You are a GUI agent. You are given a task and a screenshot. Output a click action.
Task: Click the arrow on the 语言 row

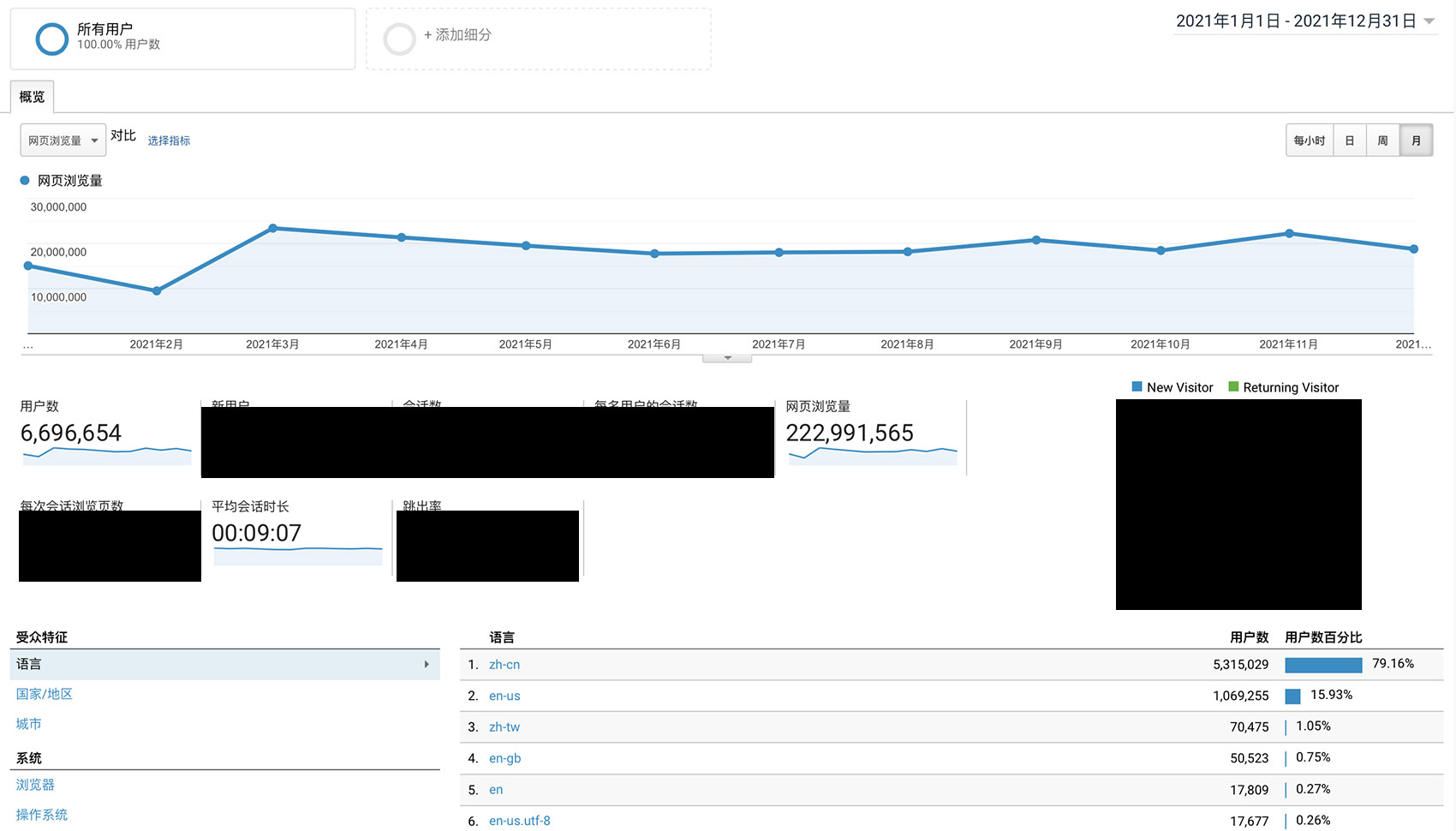pos(427,665)
